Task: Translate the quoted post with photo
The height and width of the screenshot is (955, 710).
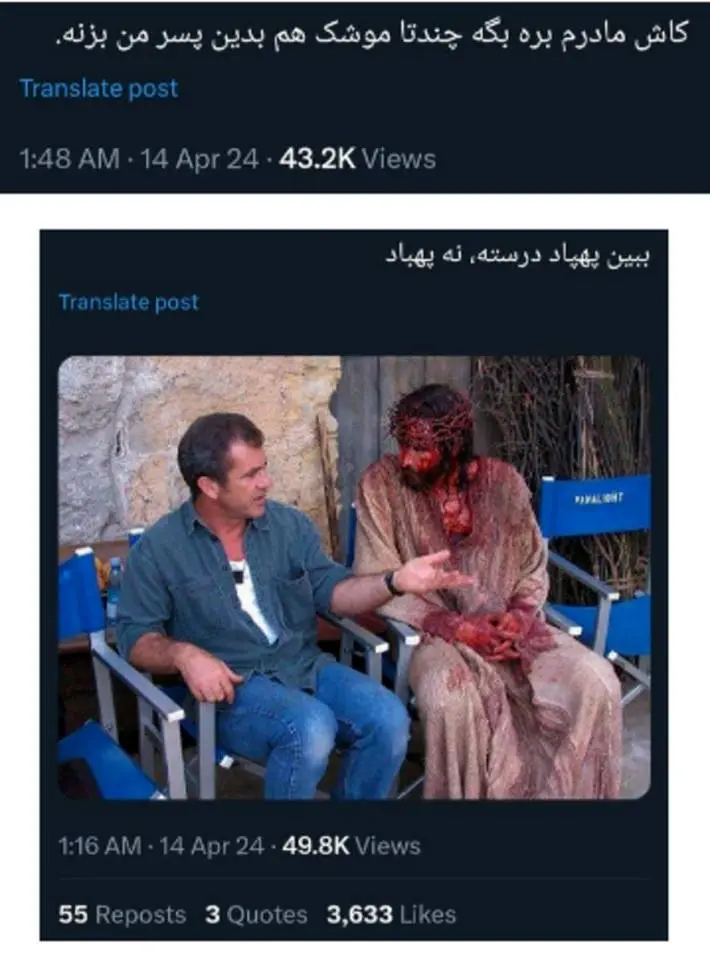Action: click(x=128, y=302)
